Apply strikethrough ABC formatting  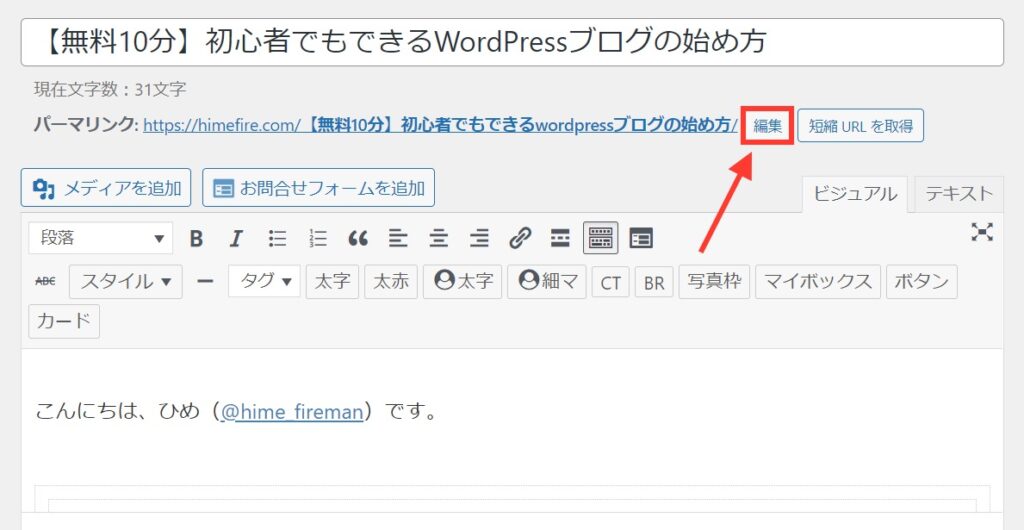tap(45, 281)
